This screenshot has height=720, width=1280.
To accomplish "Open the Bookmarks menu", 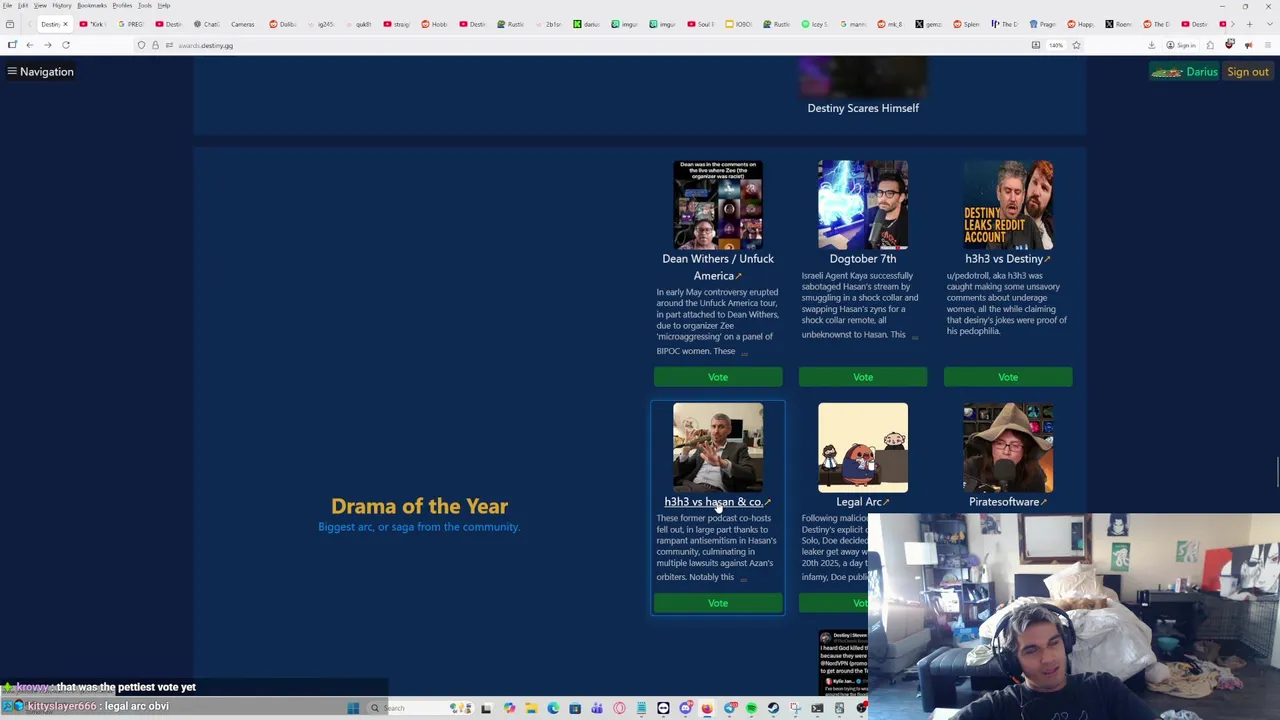I will (92, 6).
